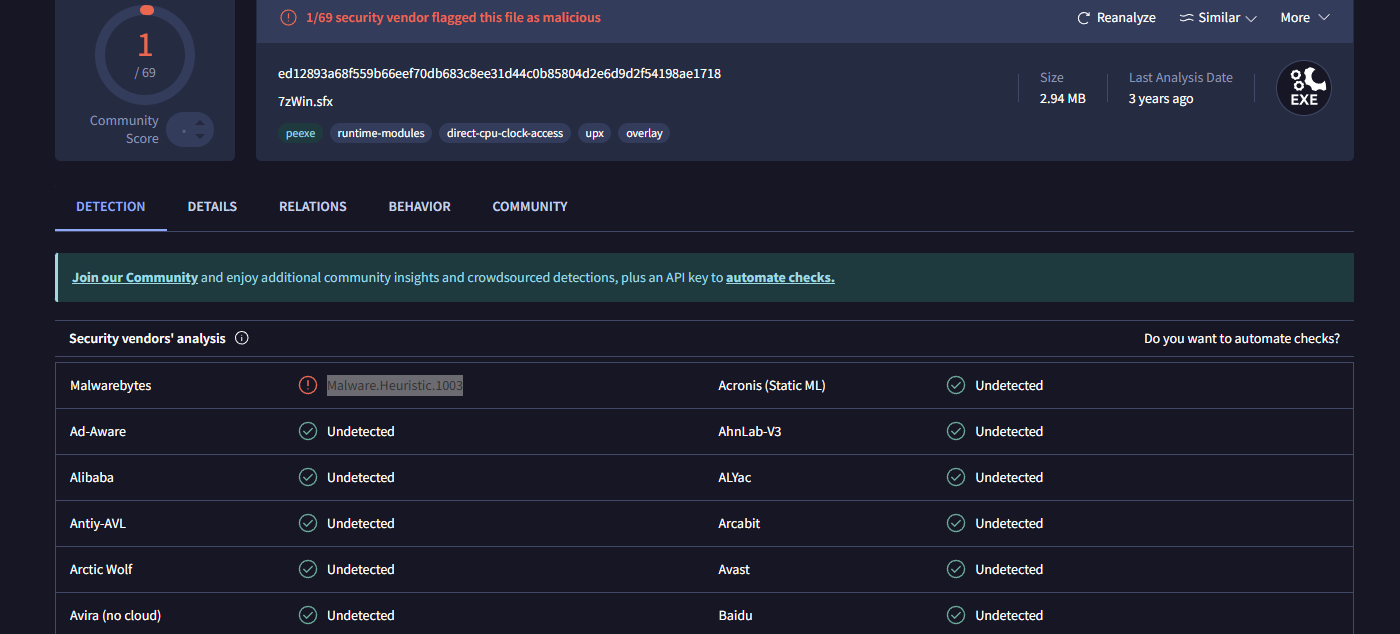
Task: Open the BEHAVIOR tab
Action: tap(419, 206)
